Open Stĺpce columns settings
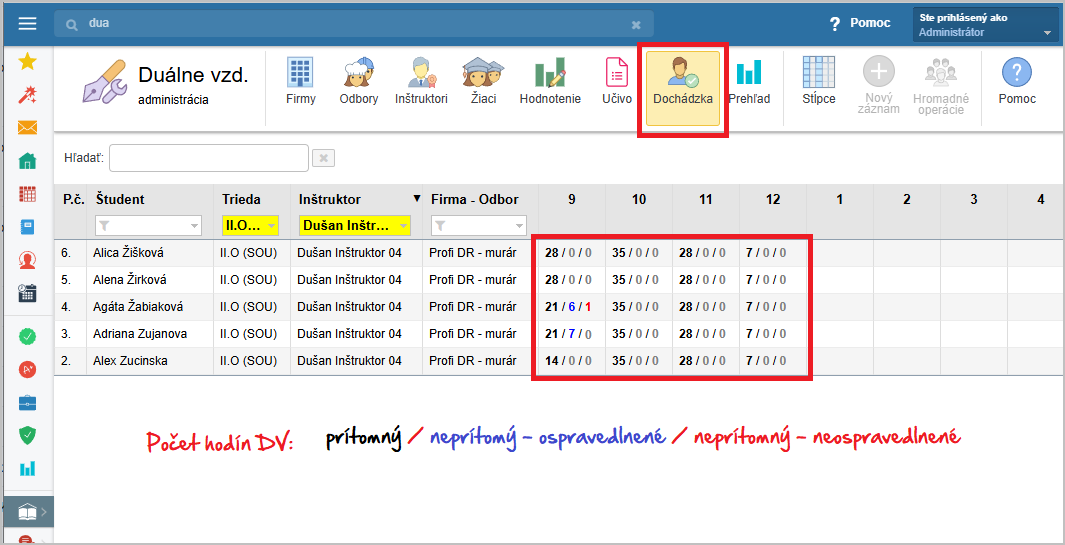This screenshot has height=545, width=1065. (818, 82)
